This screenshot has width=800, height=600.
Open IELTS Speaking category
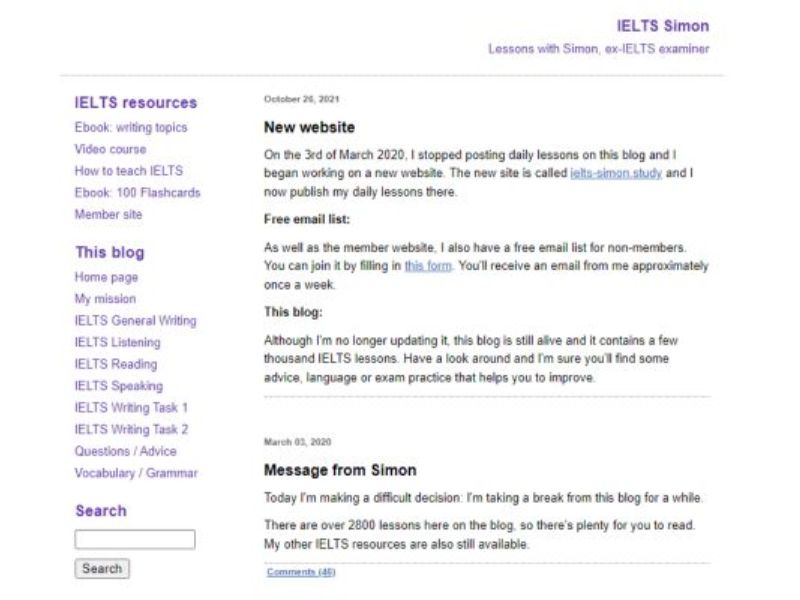point(119,386)
